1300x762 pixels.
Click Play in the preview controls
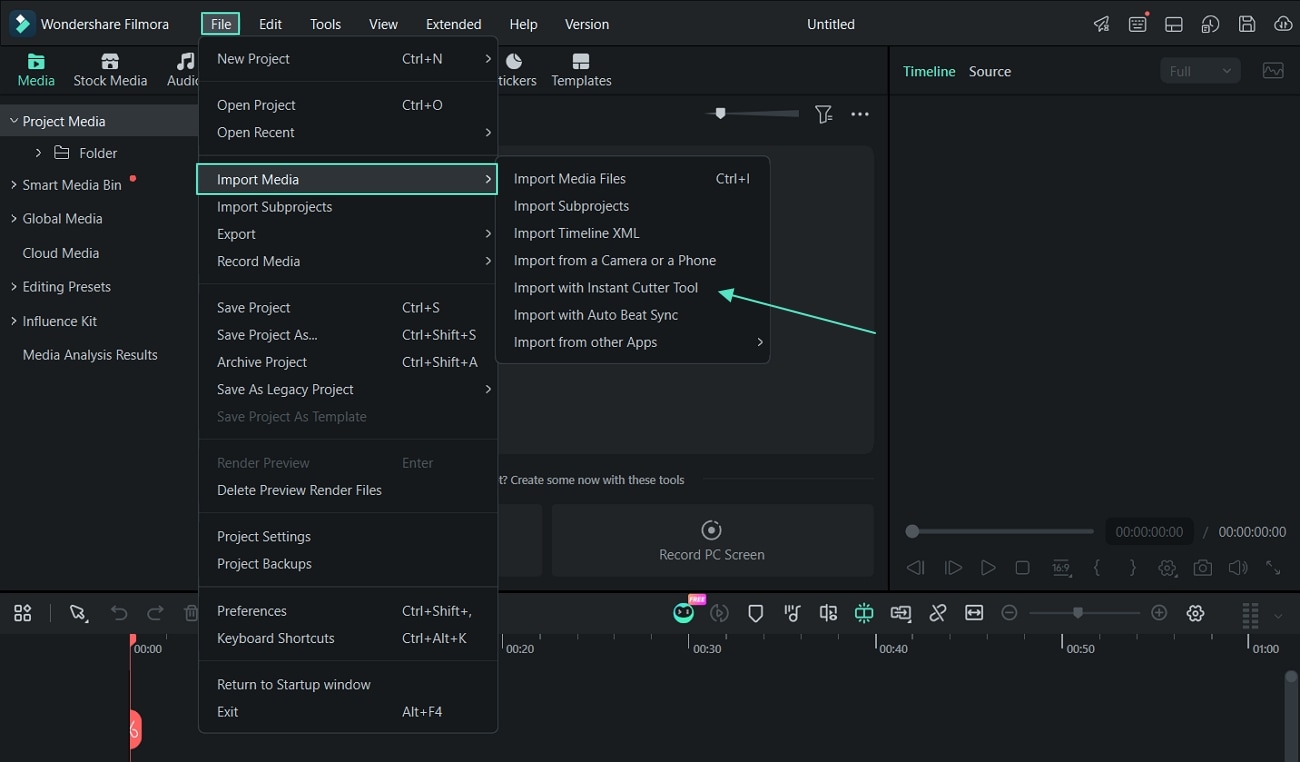(x=988, y=567)
